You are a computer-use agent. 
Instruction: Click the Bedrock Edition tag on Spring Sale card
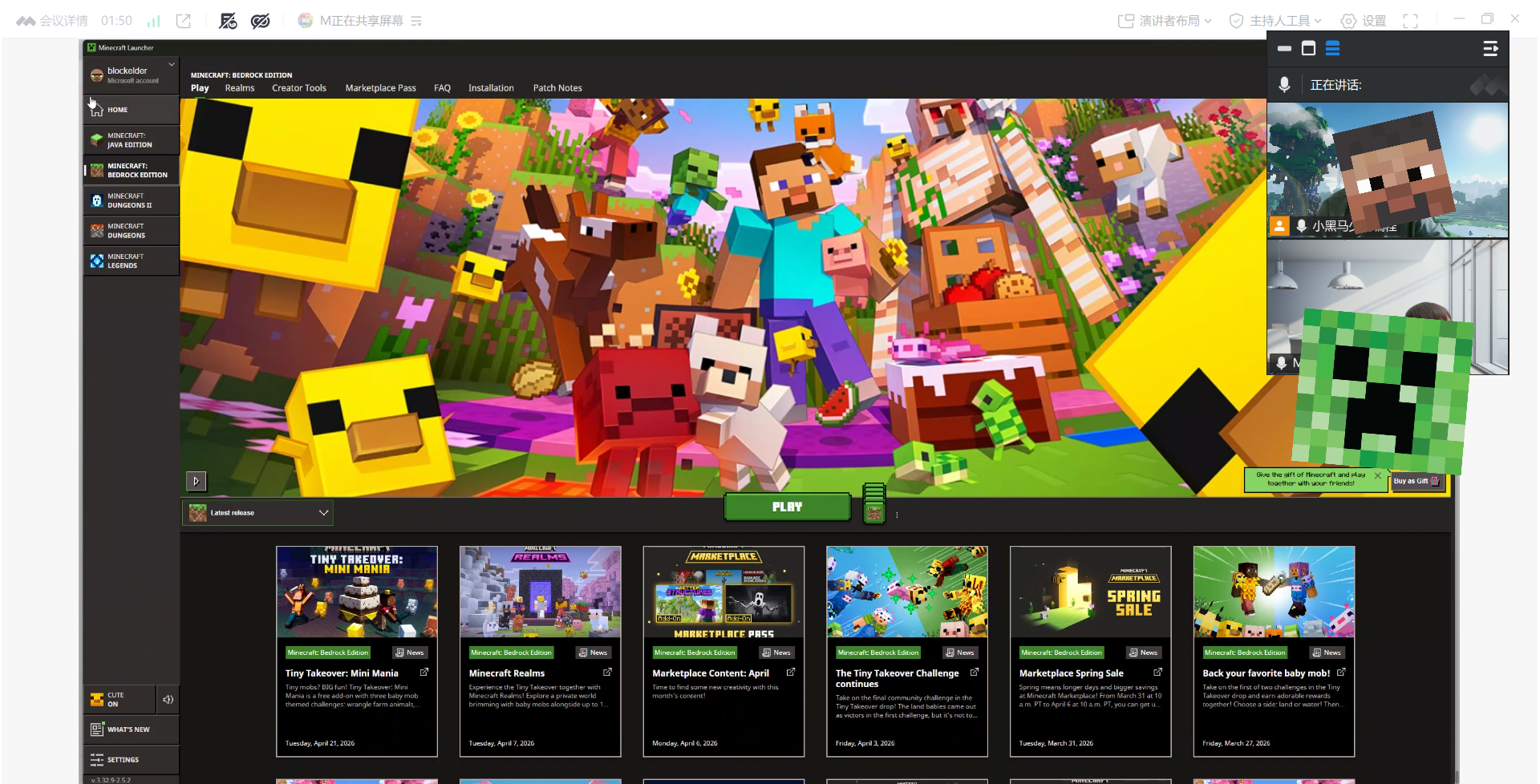click(x=1062, y=653)
